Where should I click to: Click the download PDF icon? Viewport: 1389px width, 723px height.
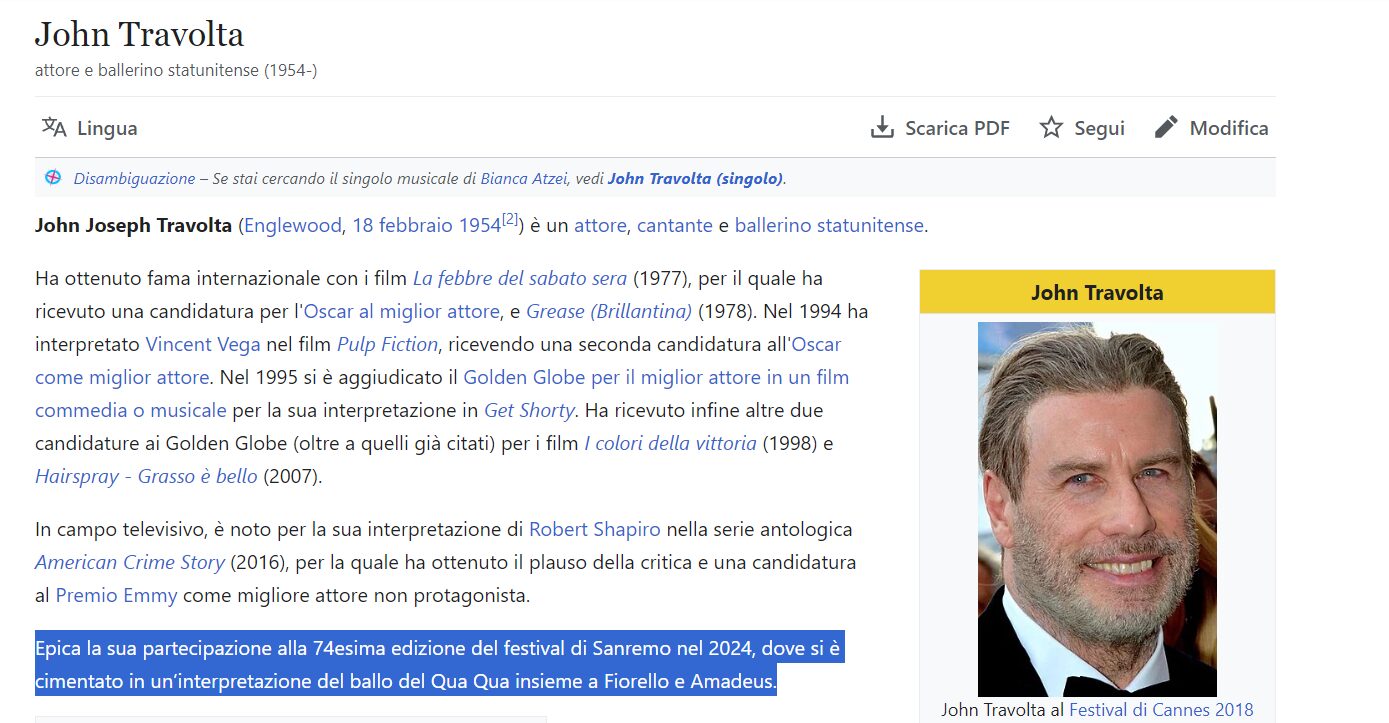click(882, 128)
